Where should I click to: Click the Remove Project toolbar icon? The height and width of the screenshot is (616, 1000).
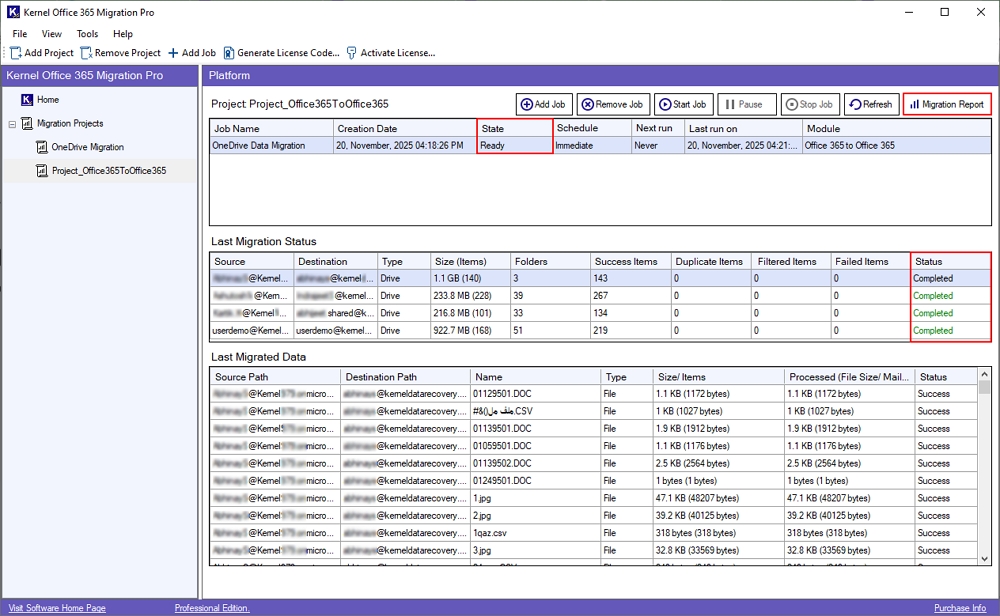87,53
